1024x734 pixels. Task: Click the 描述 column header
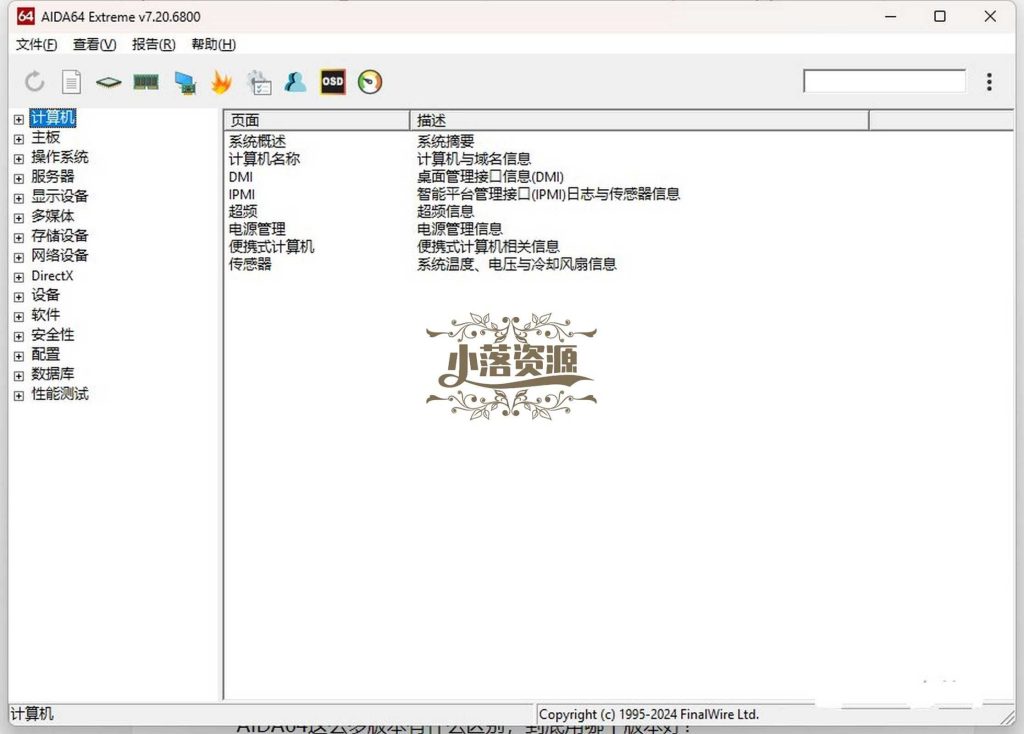click(x=639, y=120)
